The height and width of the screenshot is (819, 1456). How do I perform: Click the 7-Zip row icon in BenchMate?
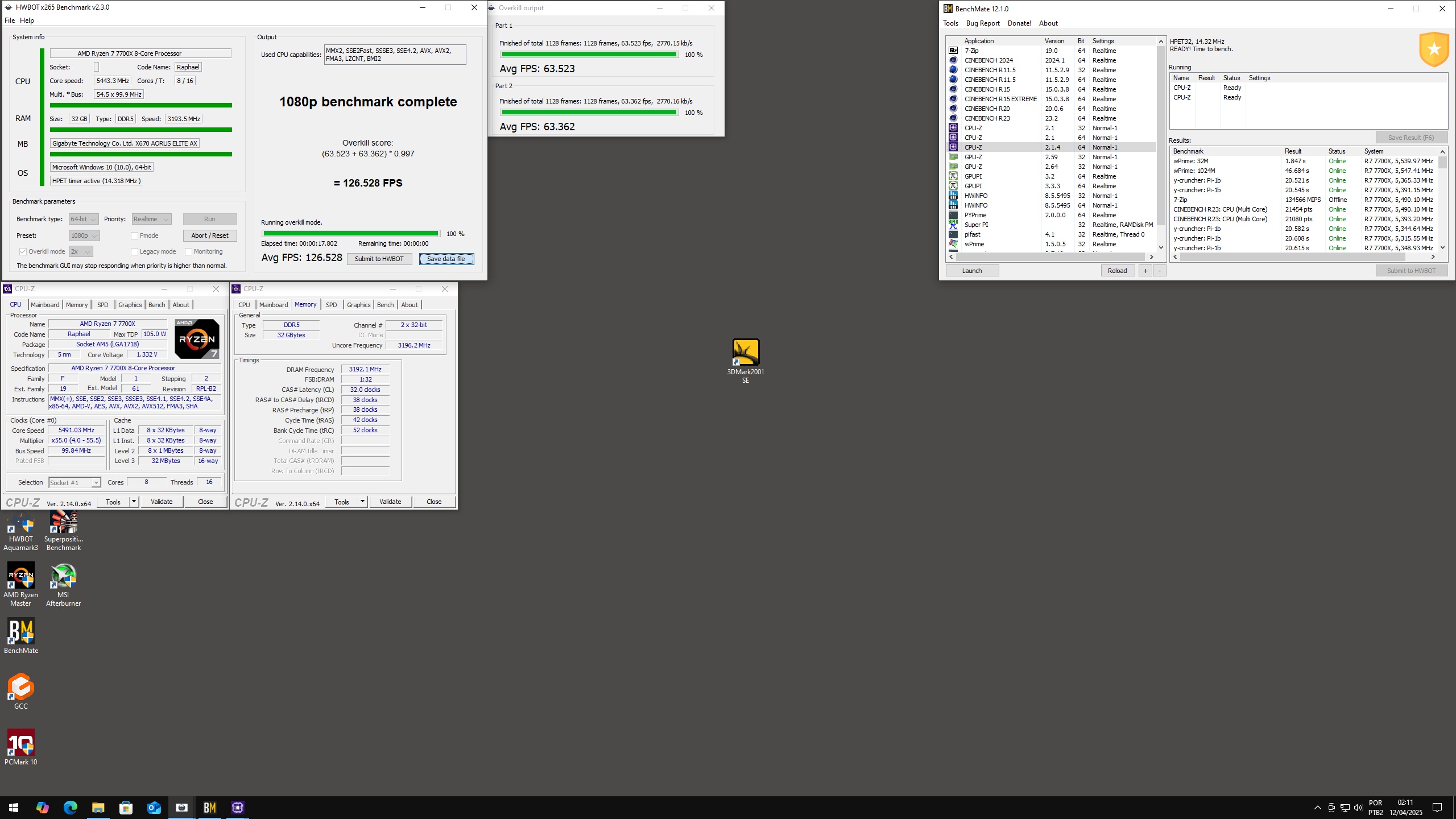(x=953, y=51)
